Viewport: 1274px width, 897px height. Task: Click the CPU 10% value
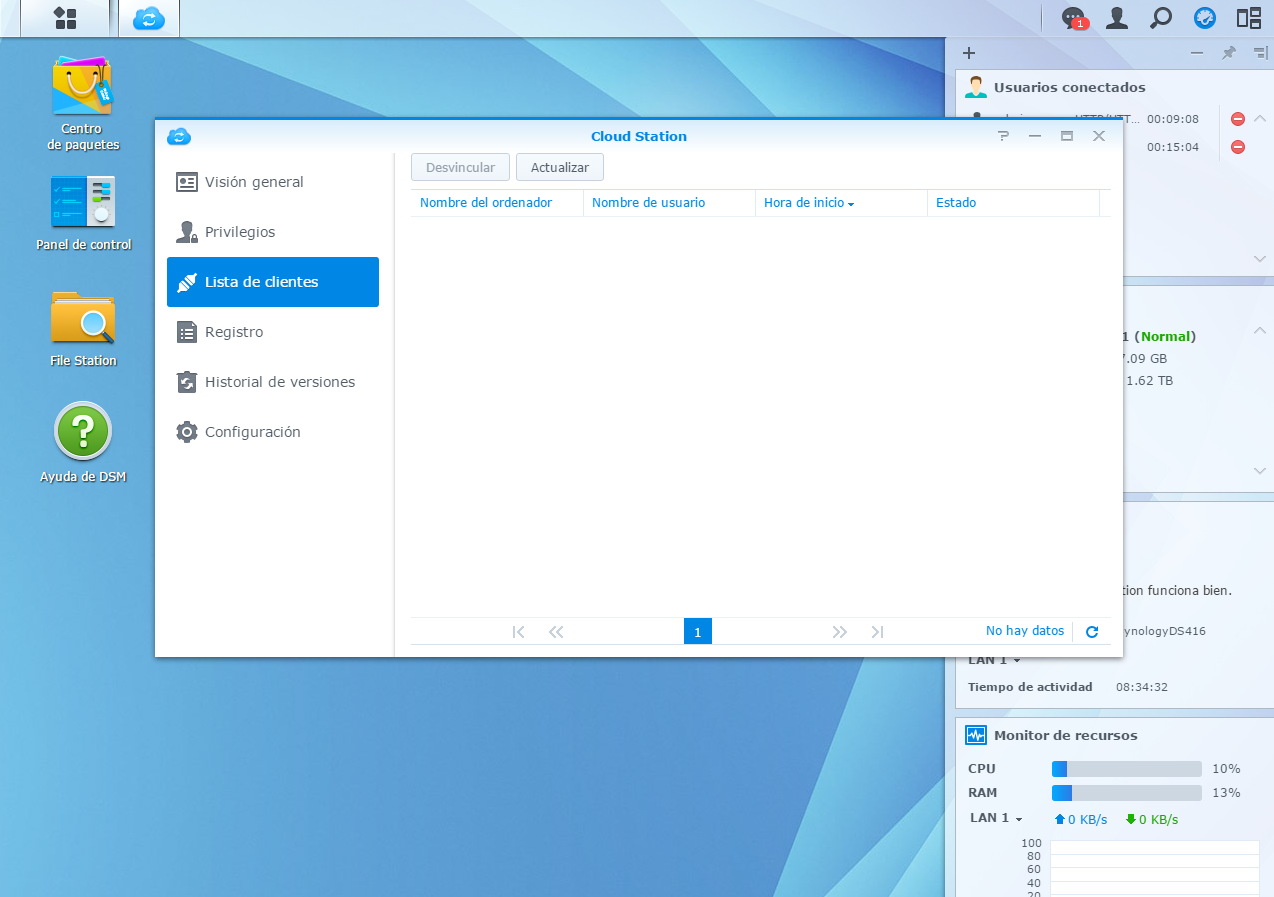tap(1226, 769)
